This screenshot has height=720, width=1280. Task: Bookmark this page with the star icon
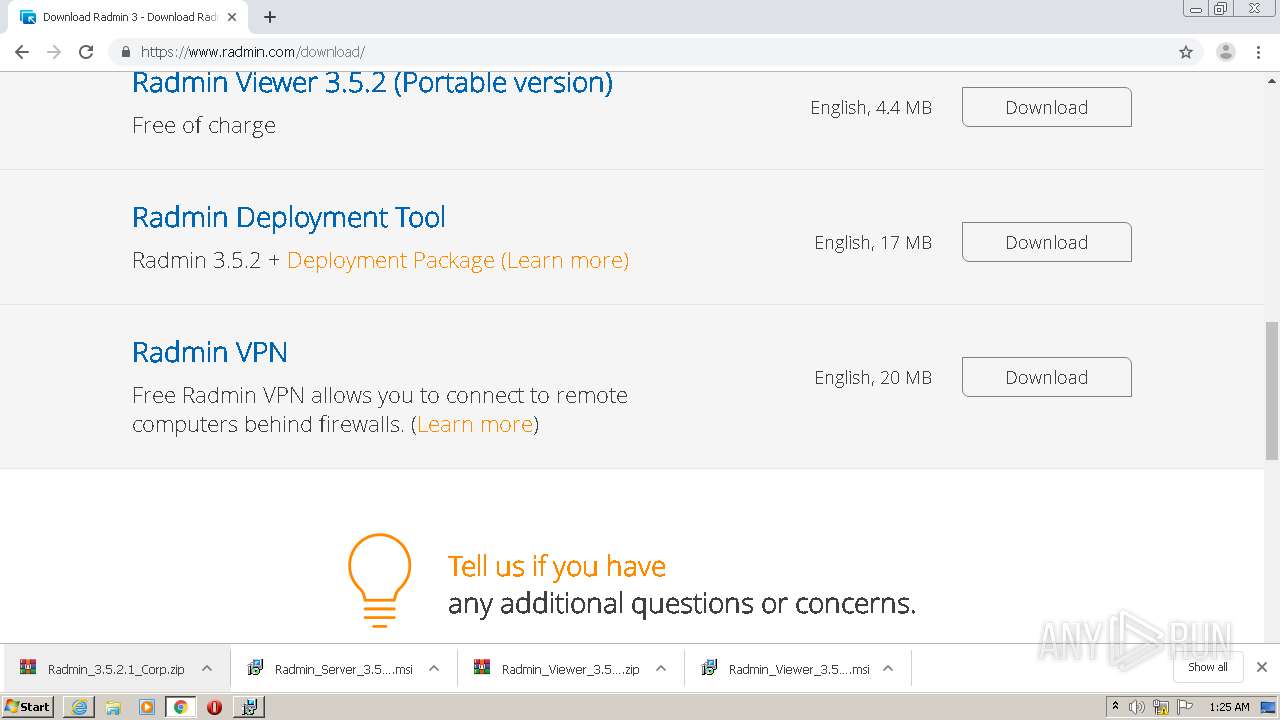pyautogui.click(x=1186, y=52)
